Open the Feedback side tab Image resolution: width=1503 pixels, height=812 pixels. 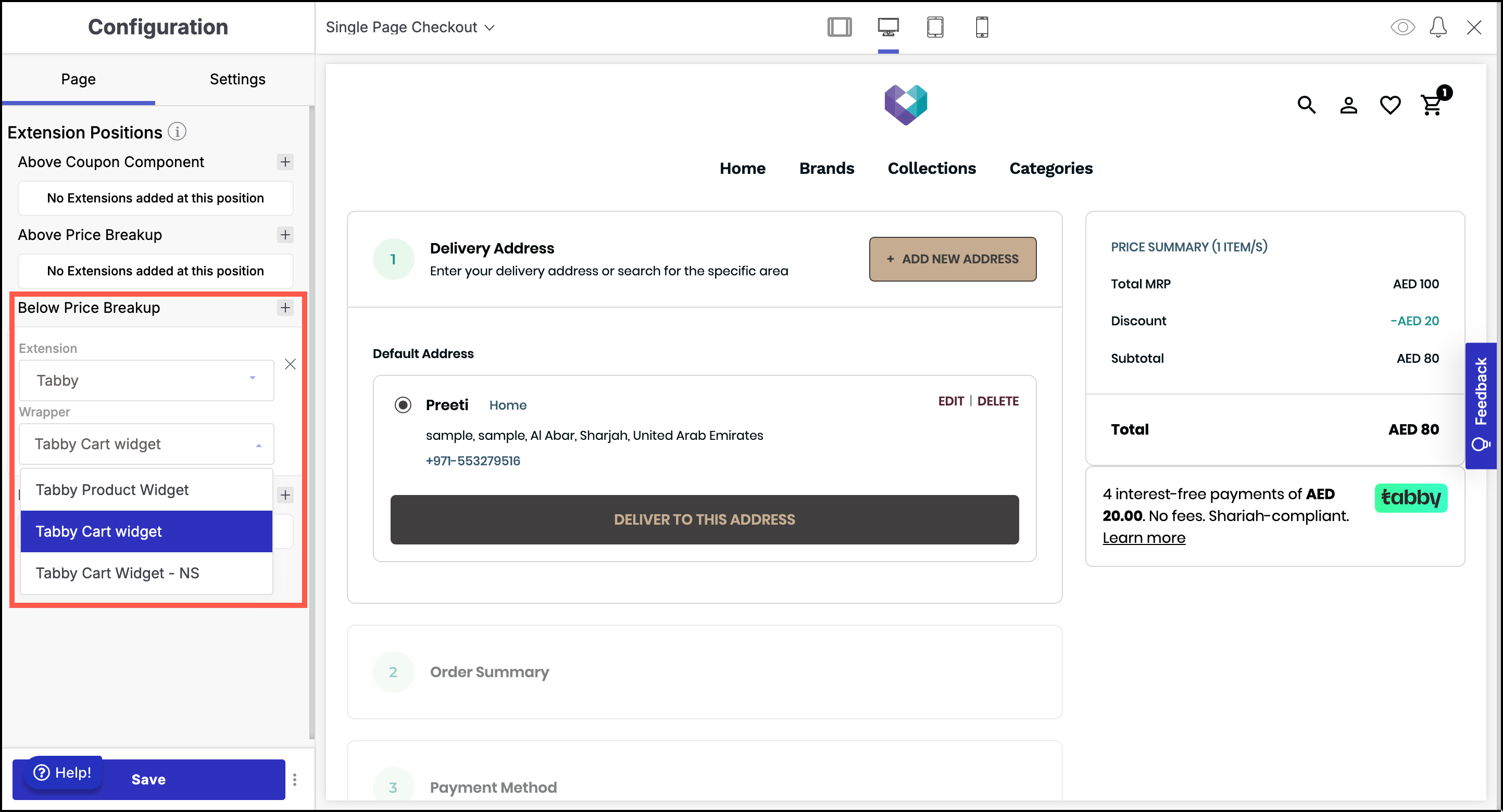coord(1481,405)
